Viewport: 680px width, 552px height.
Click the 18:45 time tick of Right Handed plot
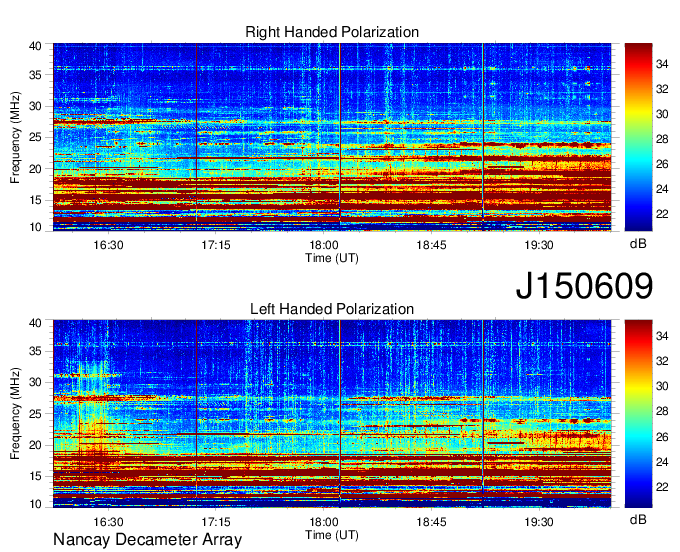click(x=432, y=245)
